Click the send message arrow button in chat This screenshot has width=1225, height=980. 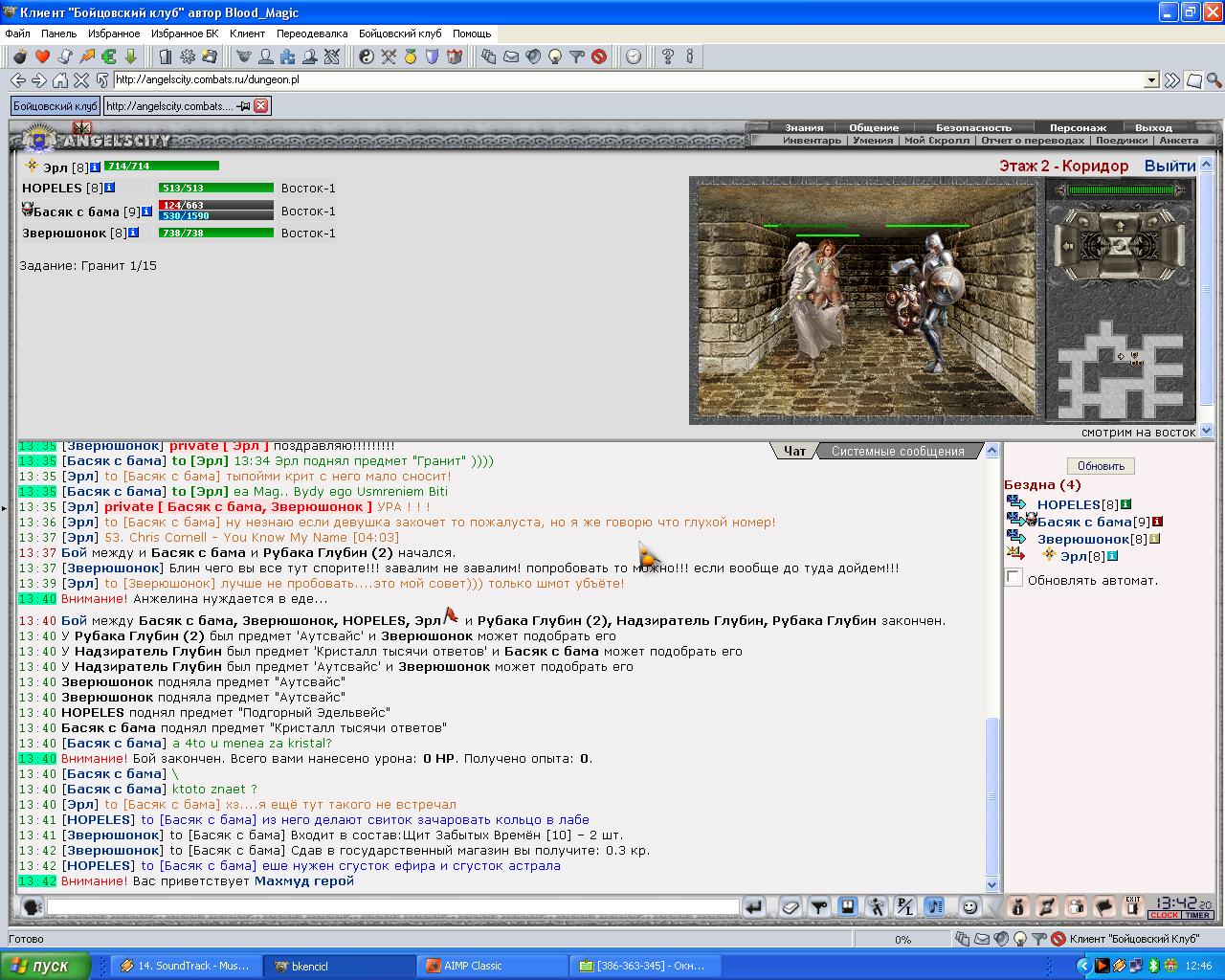click(x=754, y=906)
